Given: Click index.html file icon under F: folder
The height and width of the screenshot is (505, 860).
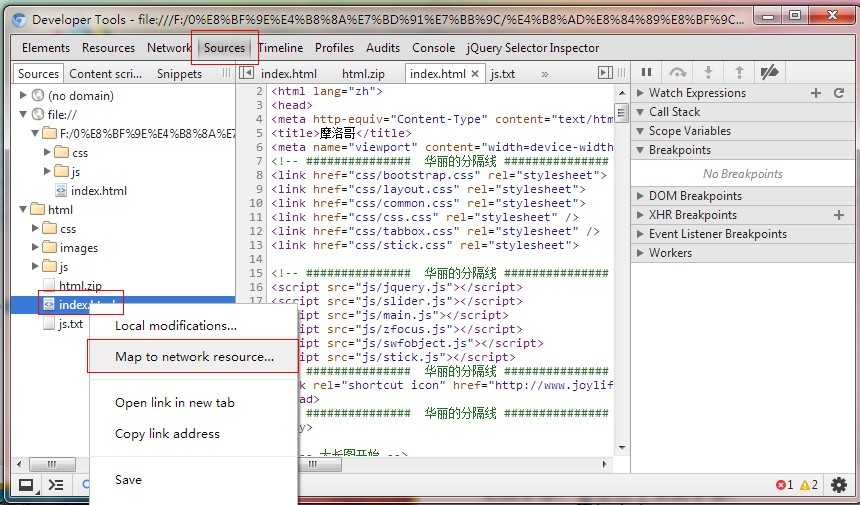Looking at the screenshot, I should click(x=61, y=191).
